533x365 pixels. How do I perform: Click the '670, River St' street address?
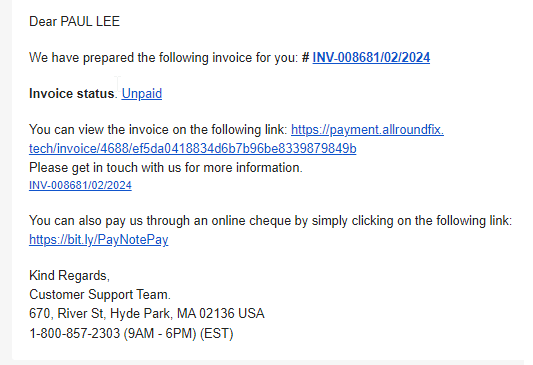coord(67,313)
